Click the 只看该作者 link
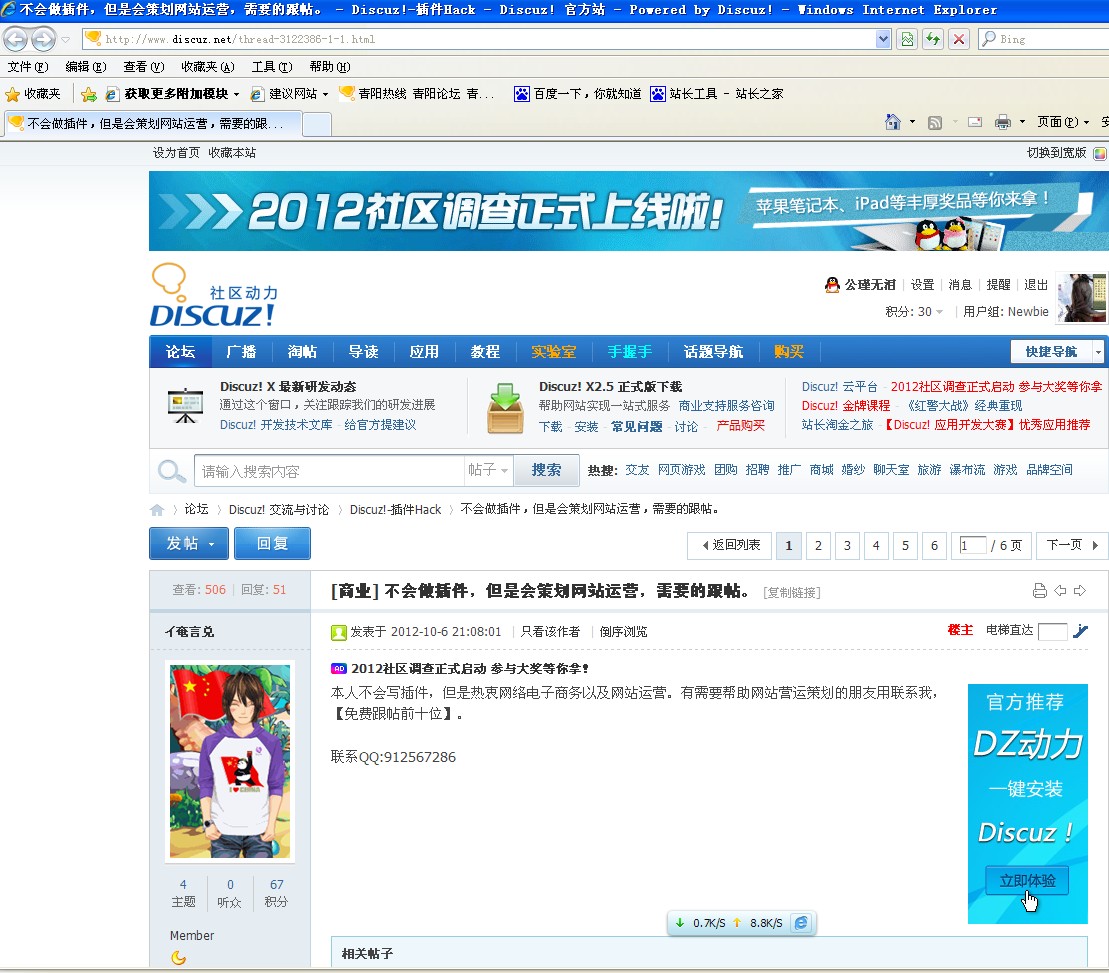This screenshot has width=1109, height=973. [x=550, y=631]
